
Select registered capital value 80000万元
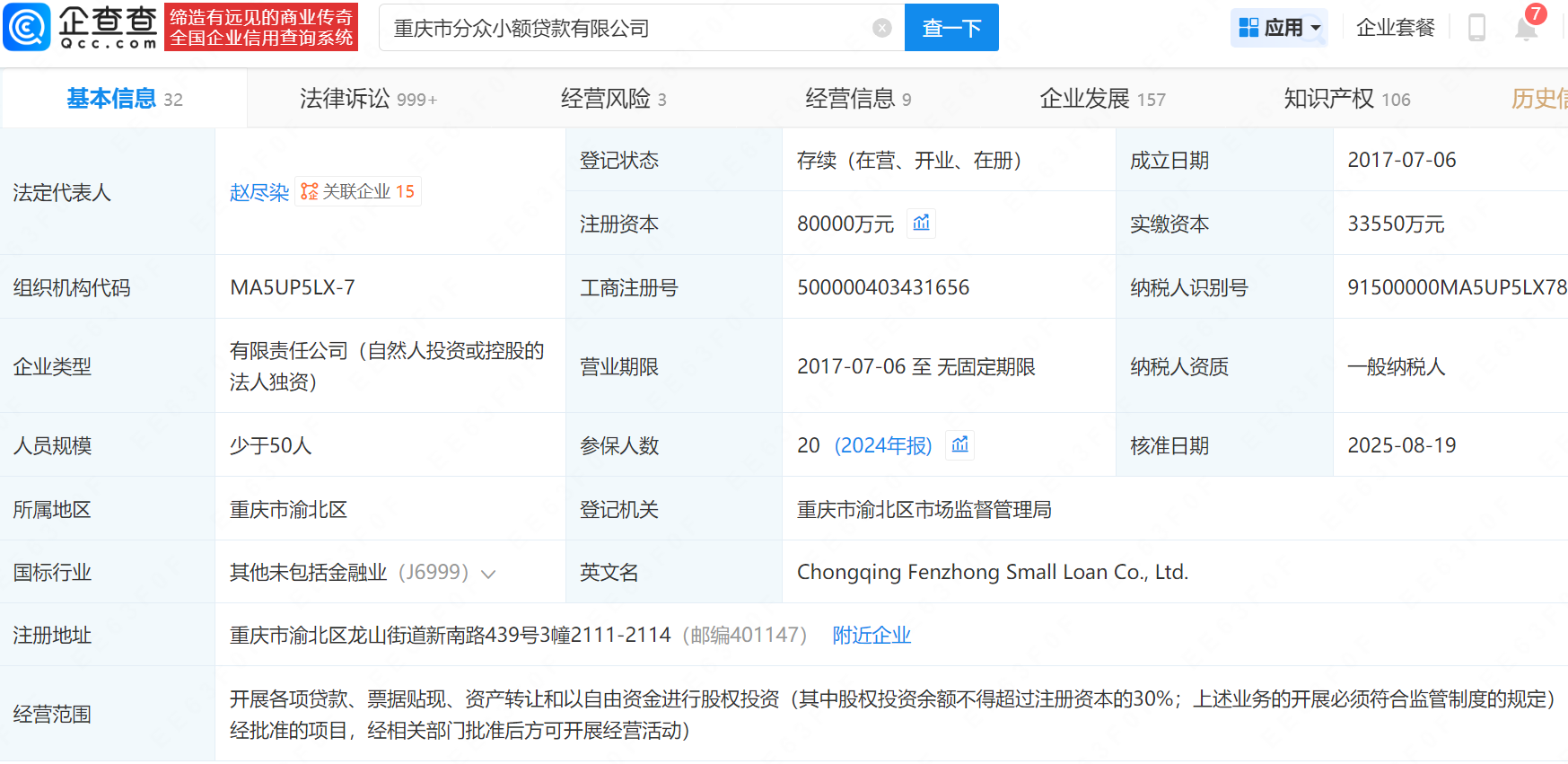pos(845,224)
